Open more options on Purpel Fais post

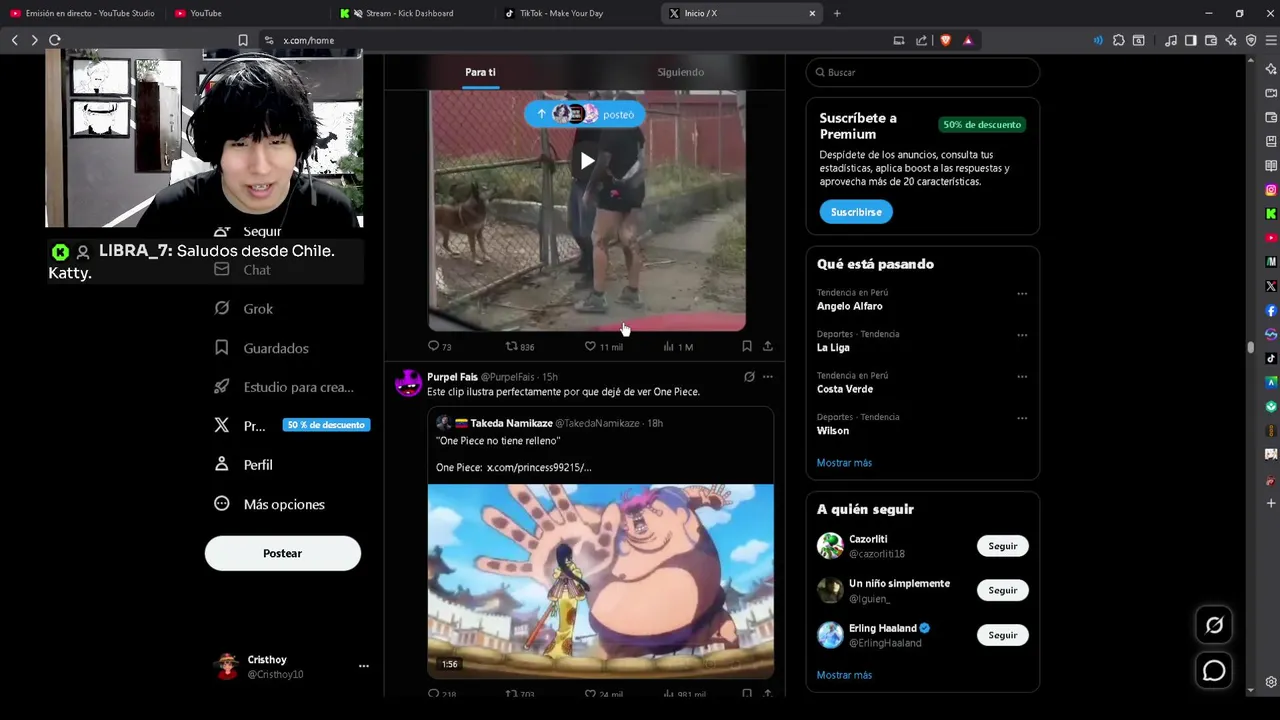(x=768, y=377)
